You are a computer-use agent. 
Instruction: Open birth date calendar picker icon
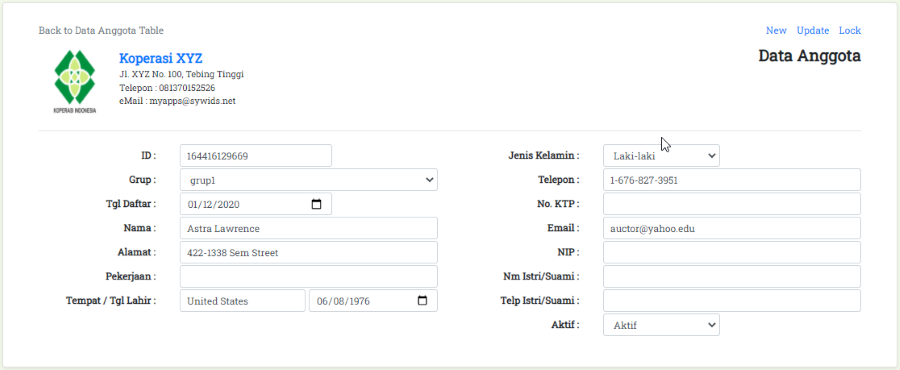coord(422,301)
